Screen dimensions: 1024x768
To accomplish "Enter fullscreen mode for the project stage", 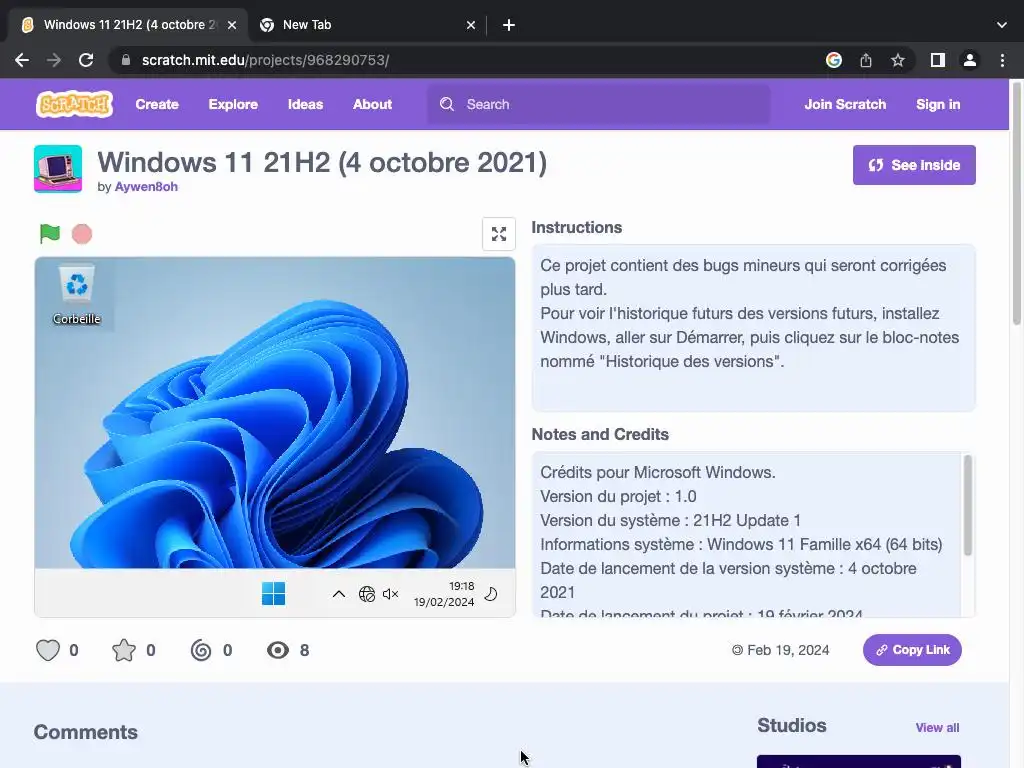I will [x=499, y=234].
